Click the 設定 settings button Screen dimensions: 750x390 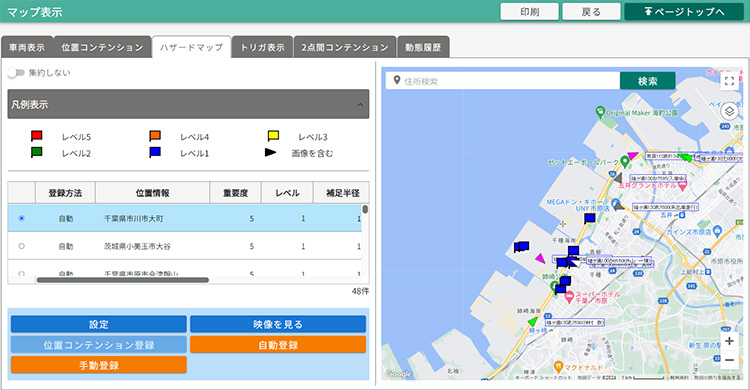click(x=99, y=324)
